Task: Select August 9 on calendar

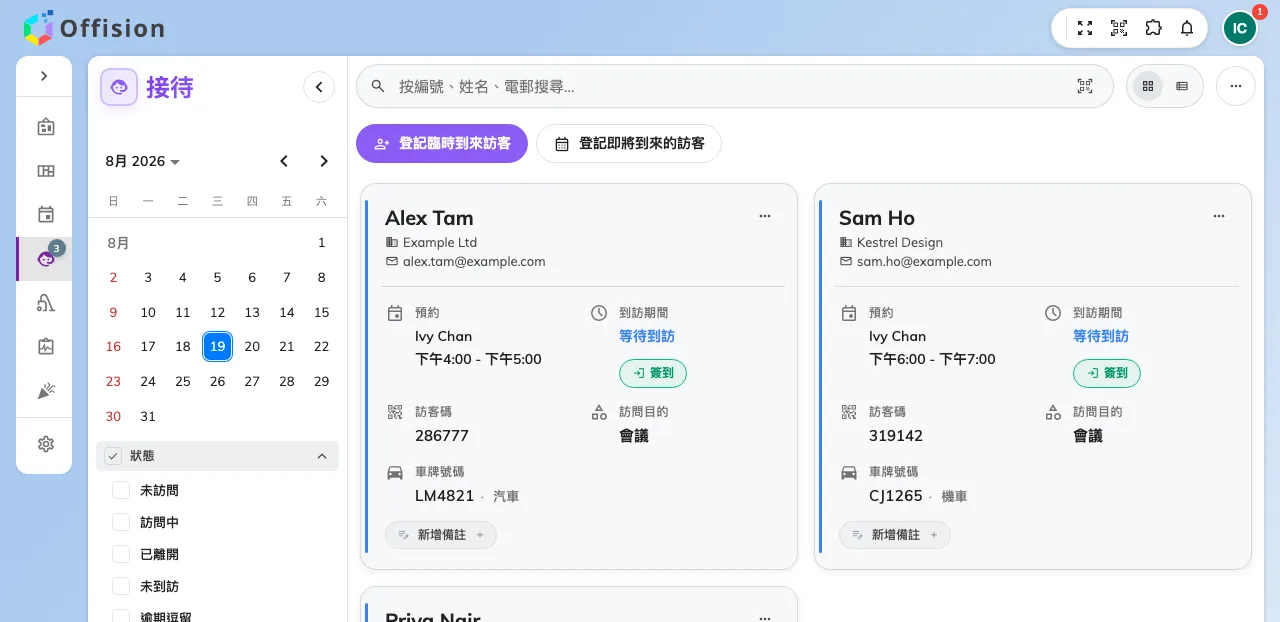Action: pos(113,312)
